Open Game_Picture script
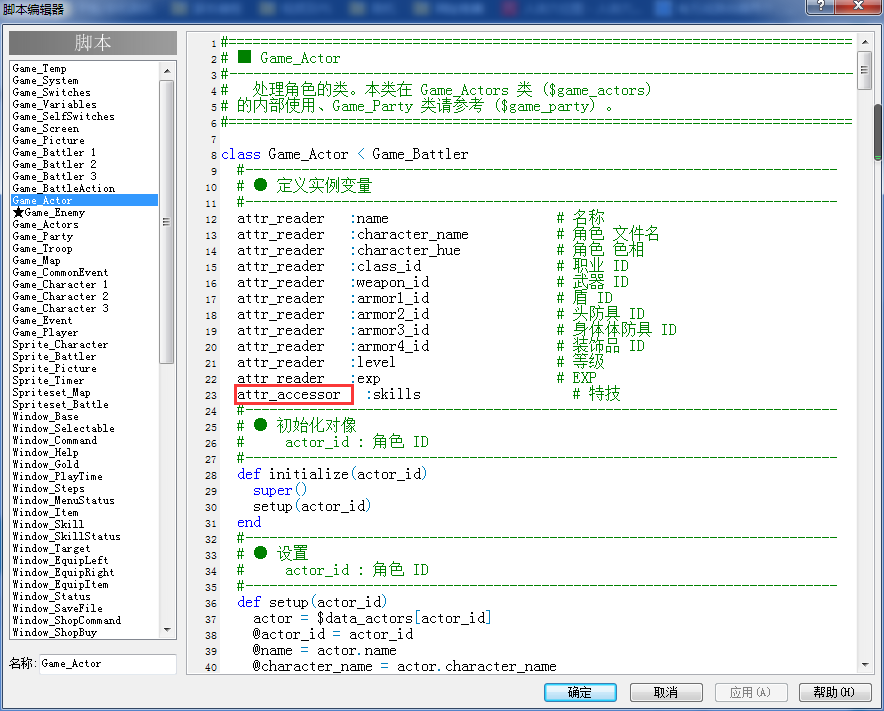Viewport: 884px width, 711px height. coord(48,140)
